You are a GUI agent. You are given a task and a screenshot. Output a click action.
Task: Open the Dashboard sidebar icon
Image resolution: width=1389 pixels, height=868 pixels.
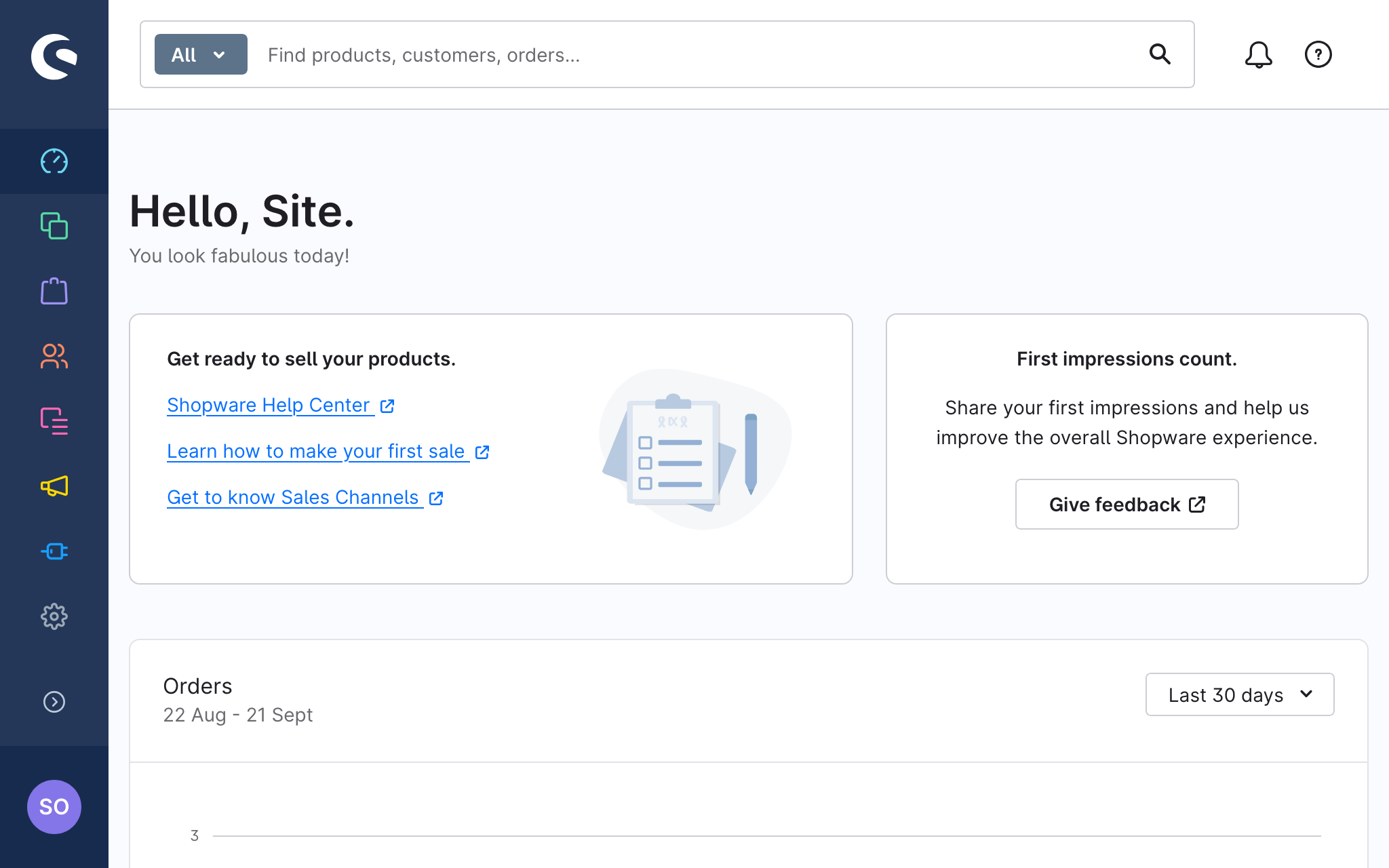54,161
